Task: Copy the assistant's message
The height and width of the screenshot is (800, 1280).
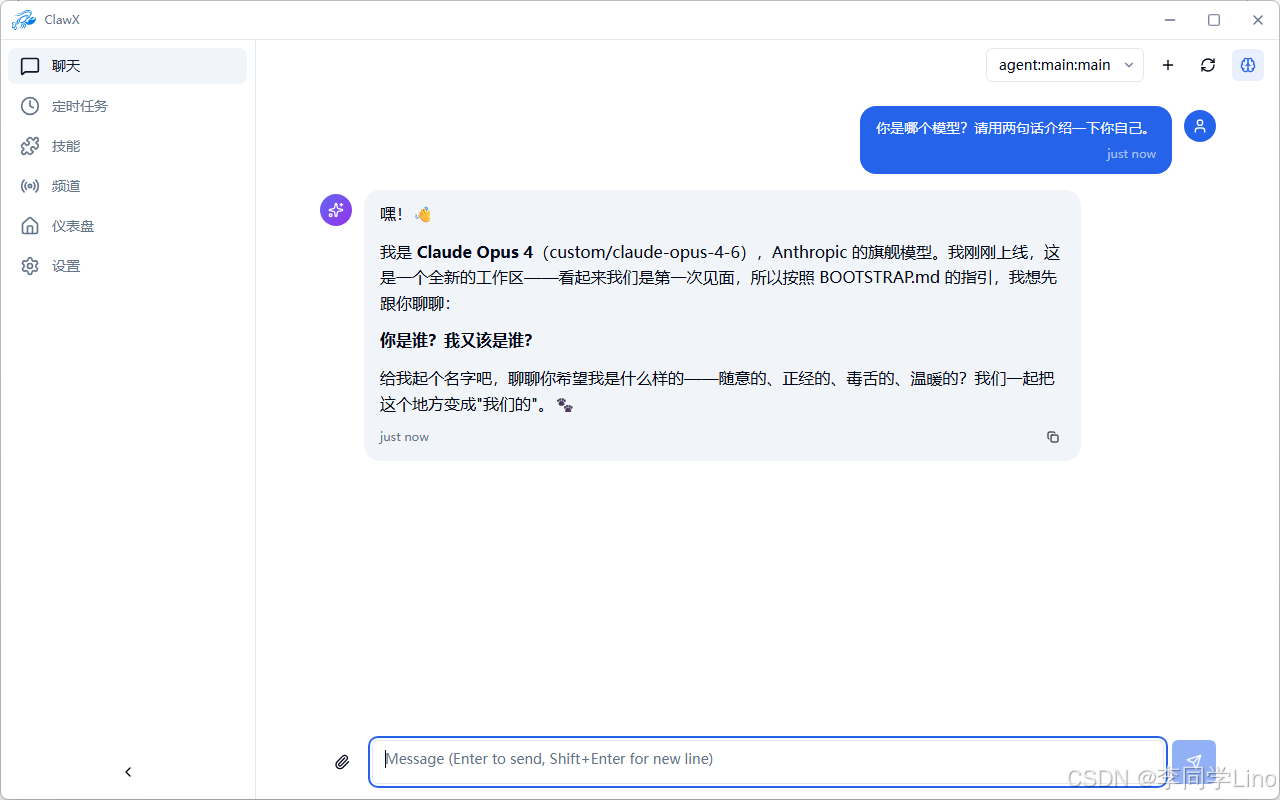Action: (1052, 437)
